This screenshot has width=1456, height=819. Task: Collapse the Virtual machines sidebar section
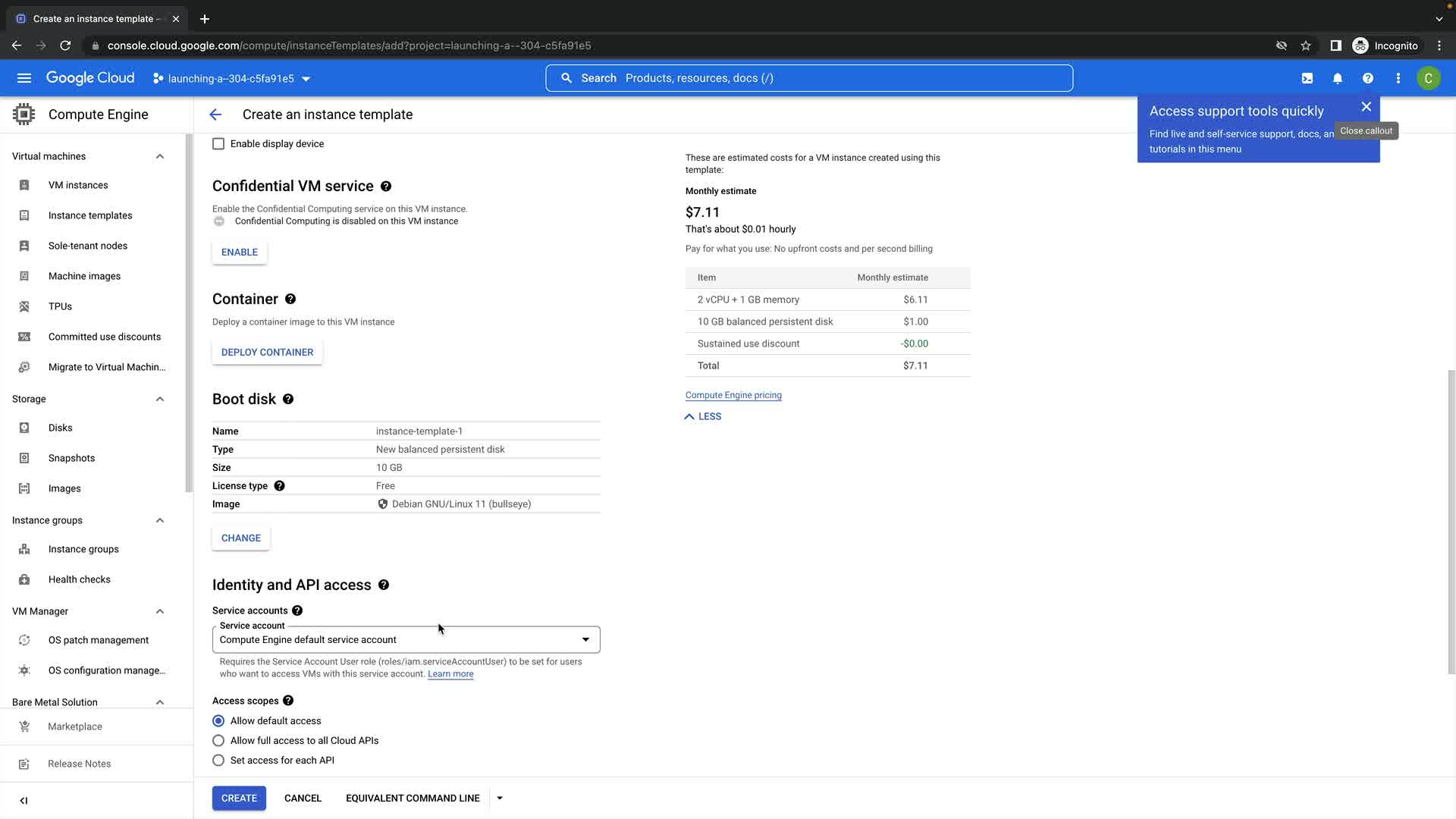[160, 156]
